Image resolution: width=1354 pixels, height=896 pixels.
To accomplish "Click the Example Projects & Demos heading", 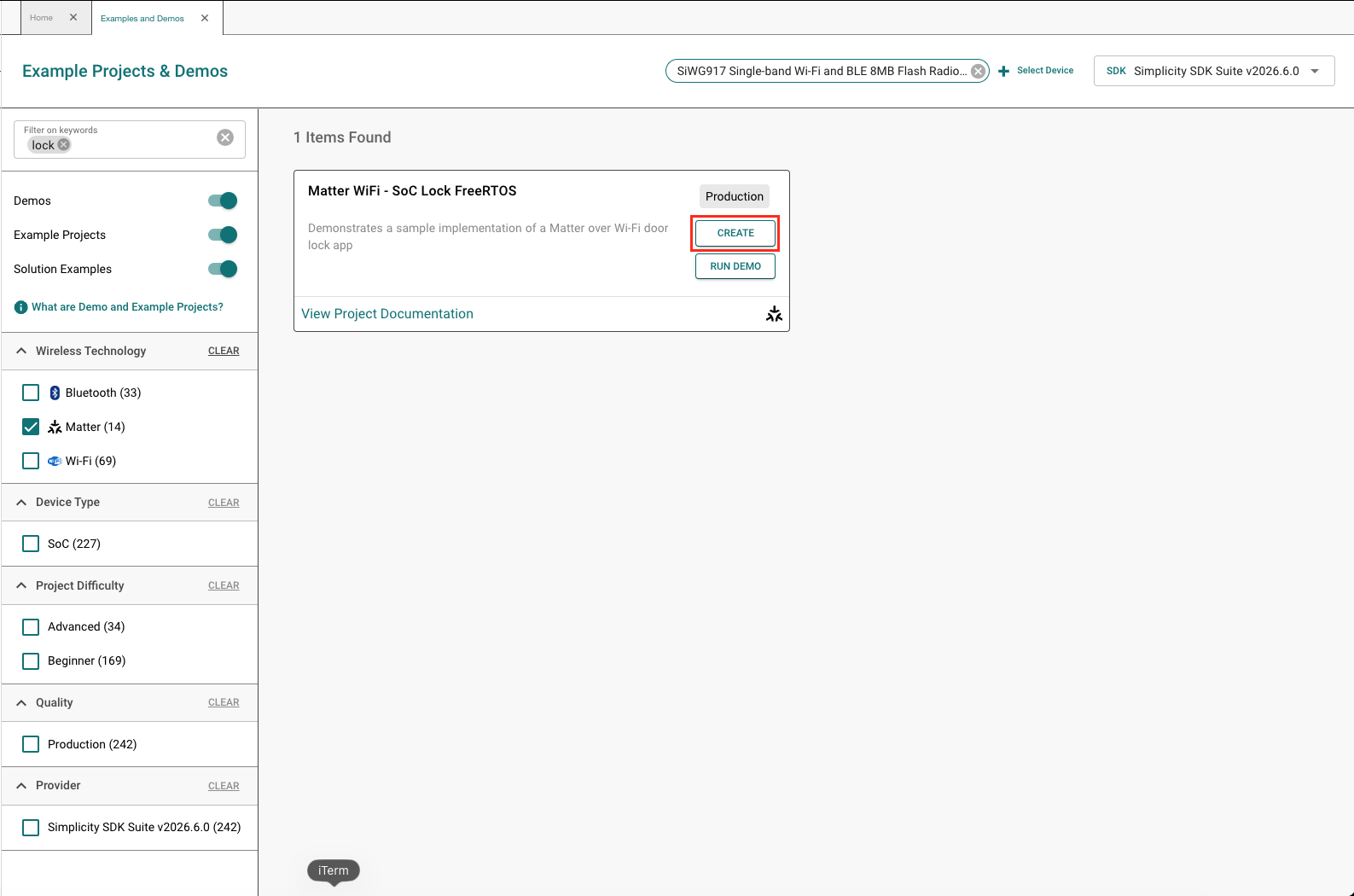I will [x=125, y=71].
